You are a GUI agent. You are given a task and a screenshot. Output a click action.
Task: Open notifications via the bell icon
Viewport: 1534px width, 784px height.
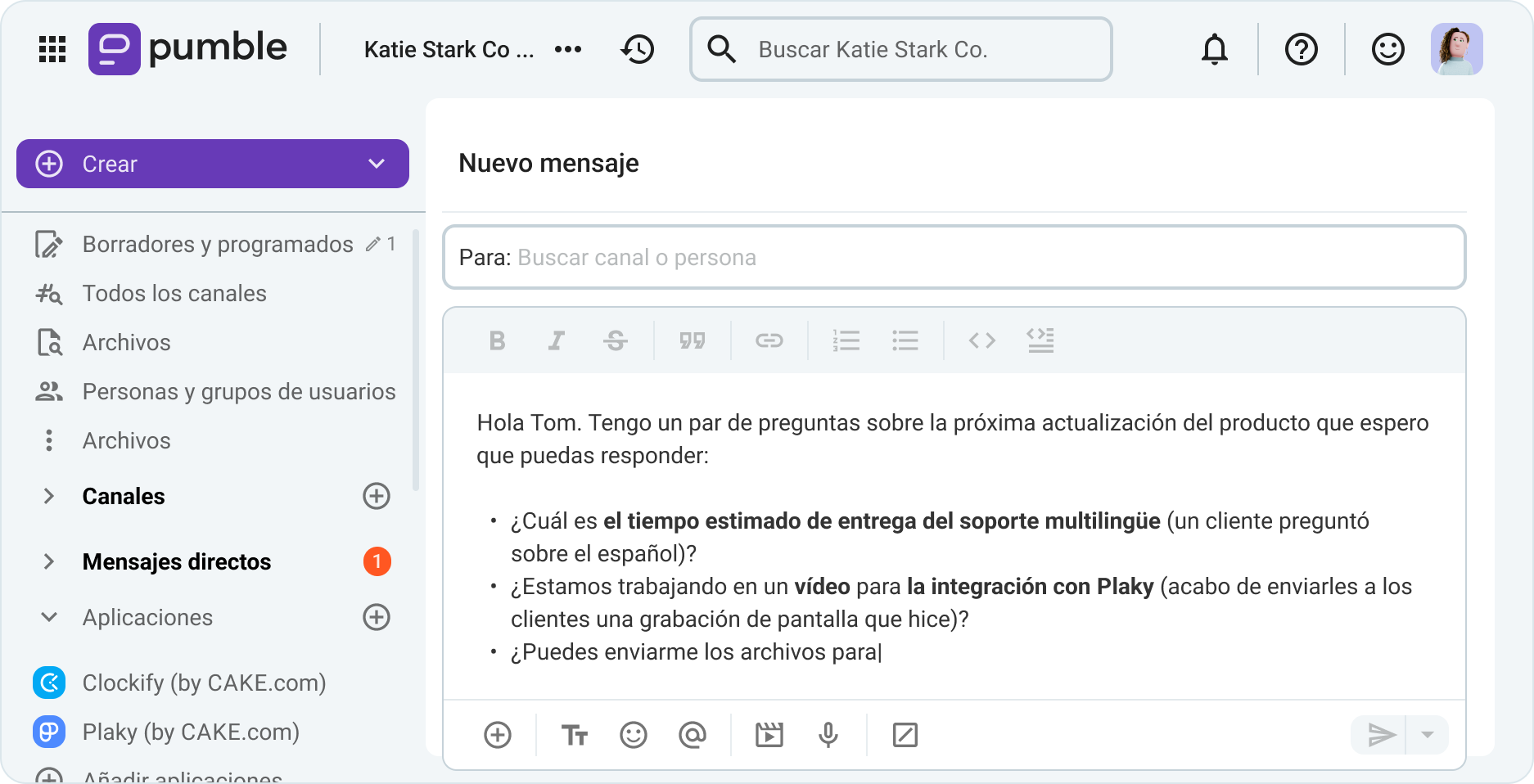point(1215,49)
